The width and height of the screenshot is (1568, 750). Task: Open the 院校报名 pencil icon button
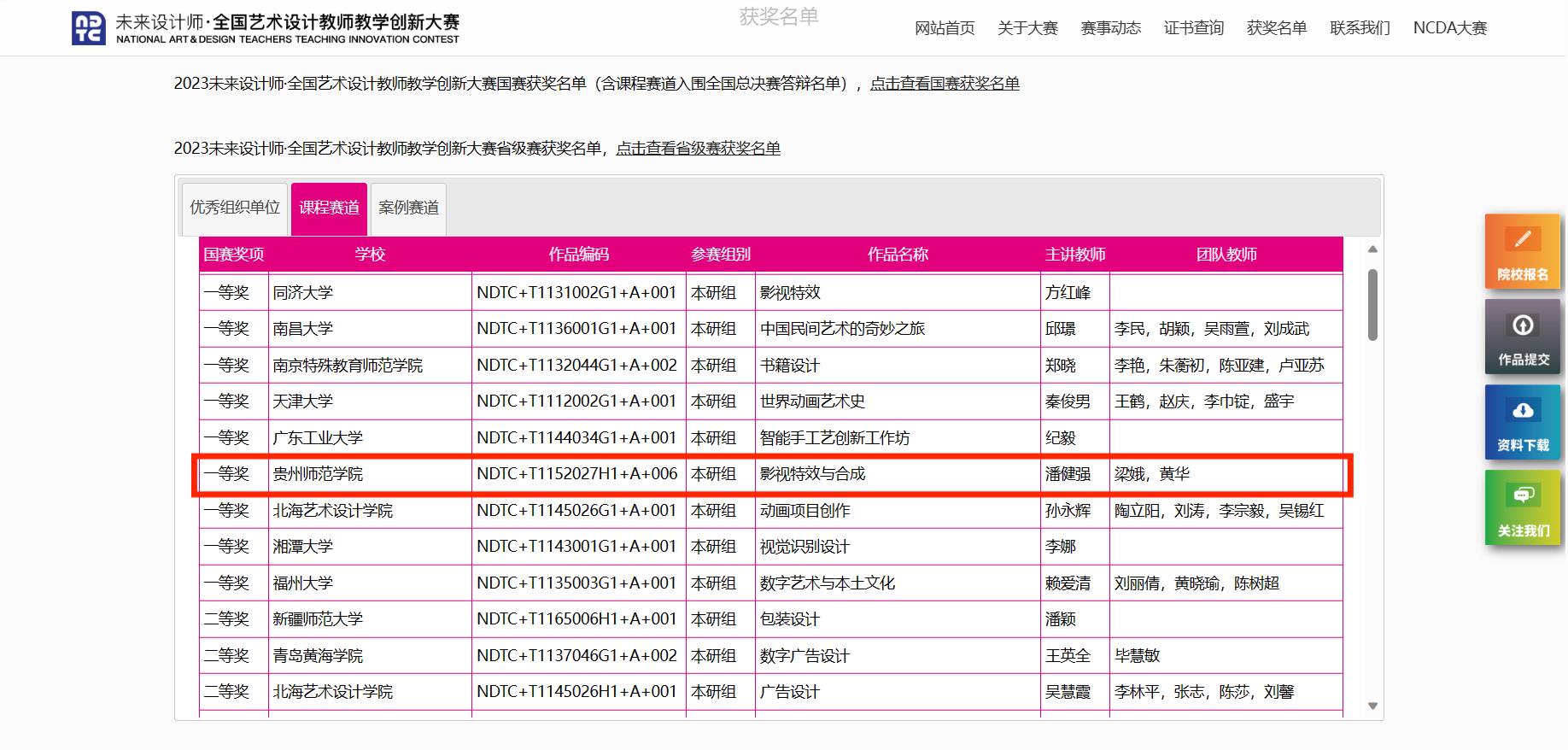pos(1522,240)
